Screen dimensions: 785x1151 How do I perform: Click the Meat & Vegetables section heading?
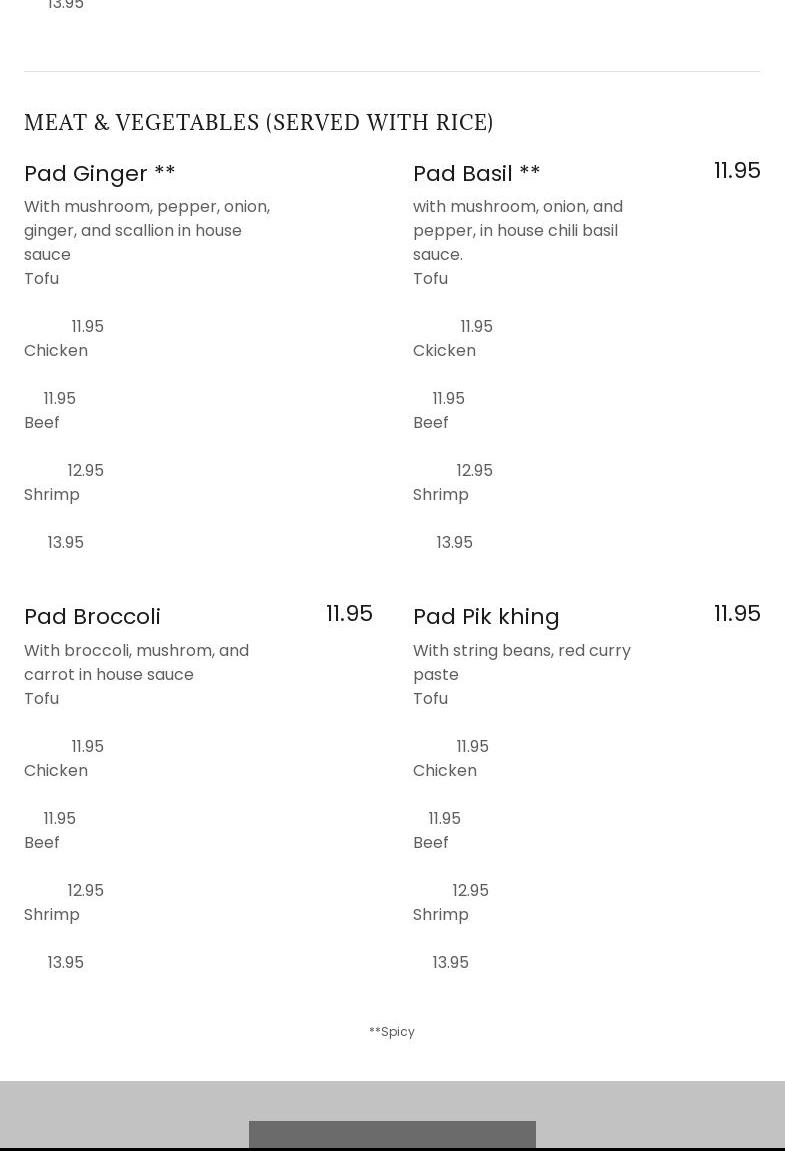pyautogui.click(x=259, y=122)
